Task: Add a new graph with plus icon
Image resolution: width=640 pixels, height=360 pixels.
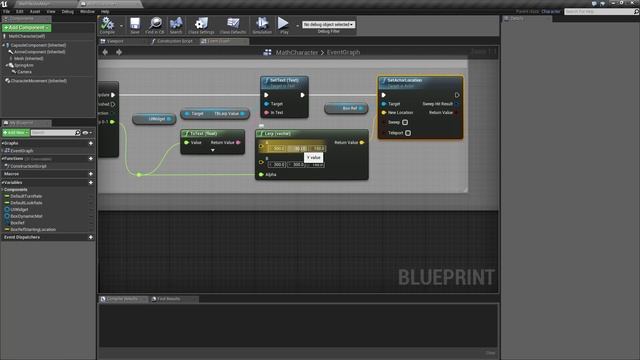Action: tap(91, 143)
